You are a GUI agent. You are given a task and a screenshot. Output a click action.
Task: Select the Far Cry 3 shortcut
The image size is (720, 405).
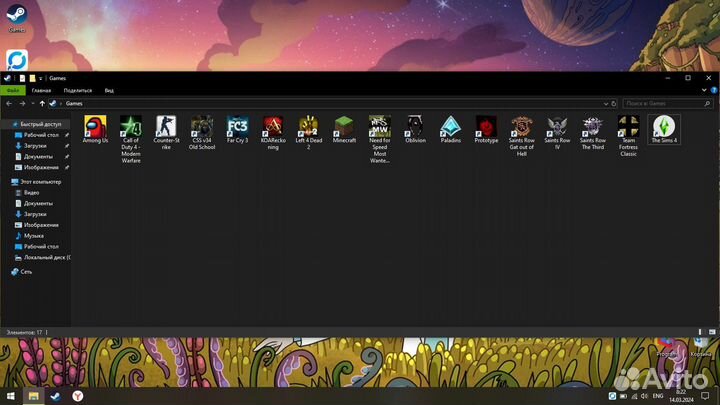coord(237,129)
